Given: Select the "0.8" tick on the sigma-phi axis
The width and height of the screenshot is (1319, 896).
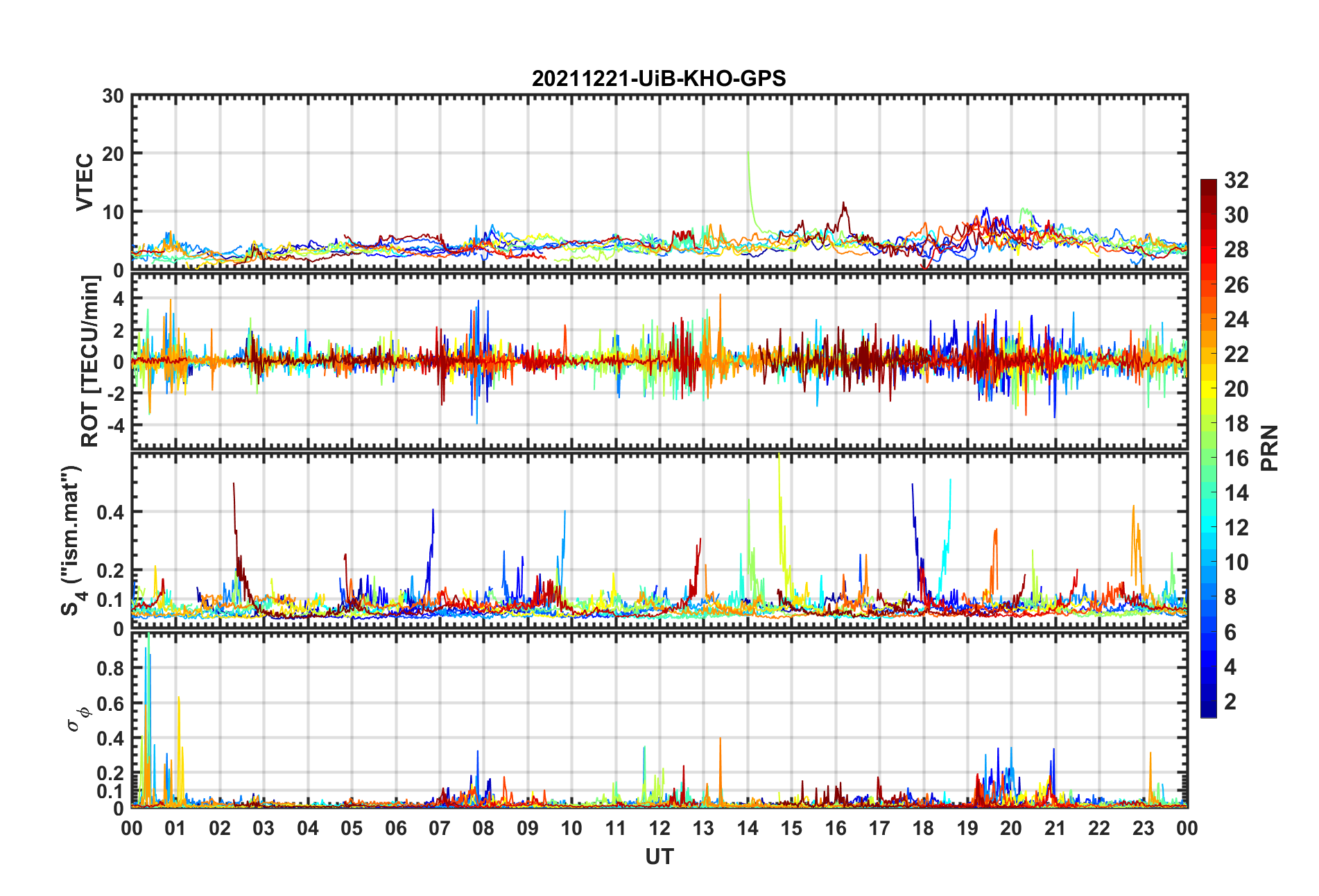Looking at the screenshot, I should click(x=111, y=669).
